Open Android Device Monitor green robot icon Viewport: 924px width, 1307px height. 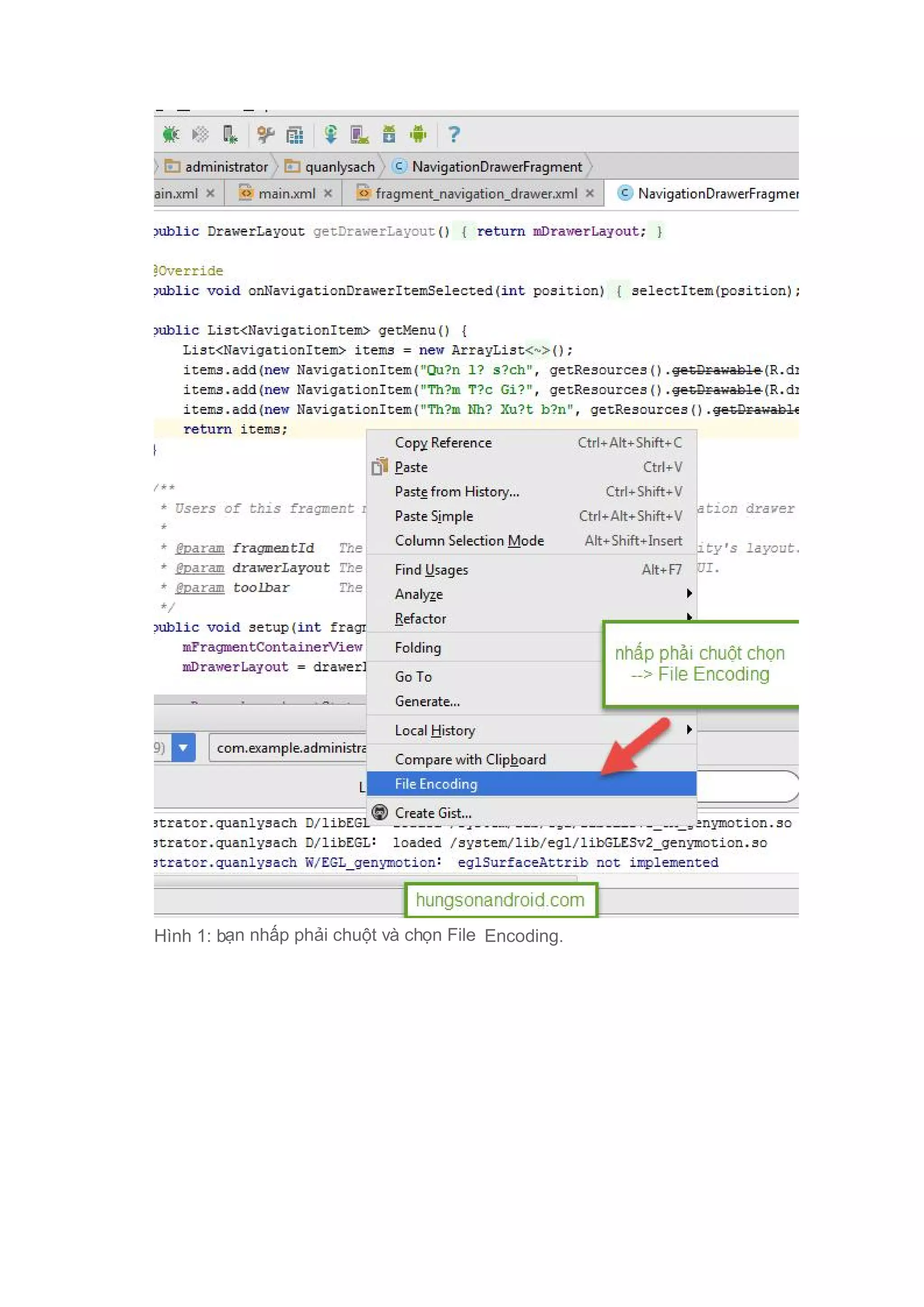tap(418, 134)
